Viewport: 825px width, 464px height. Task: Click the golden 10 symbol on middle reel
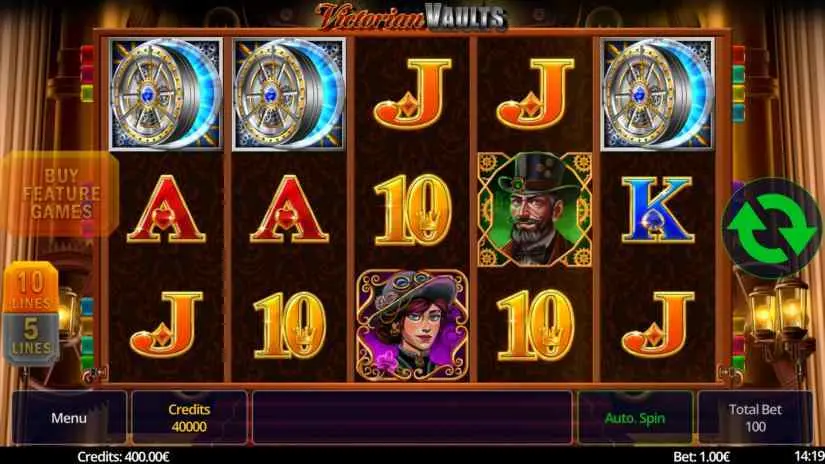pos(412,209)
